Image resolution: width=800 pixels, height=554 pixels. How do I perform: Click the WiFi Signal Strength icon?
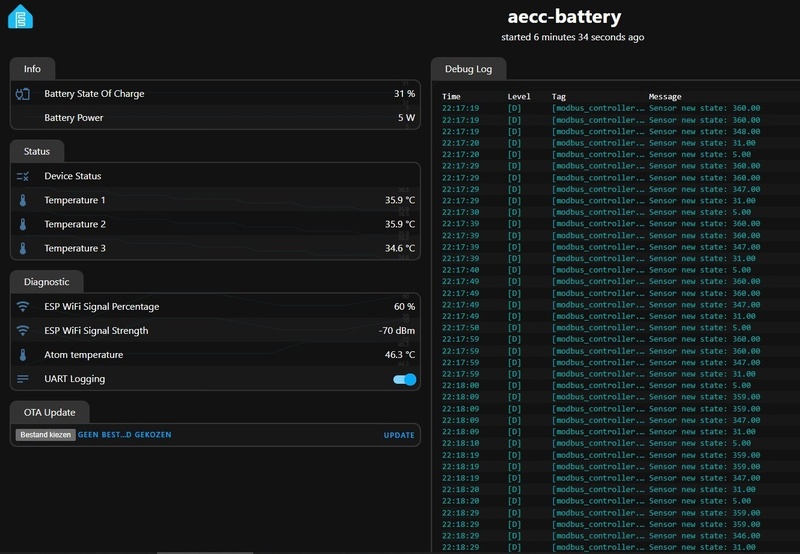(22, 331)
